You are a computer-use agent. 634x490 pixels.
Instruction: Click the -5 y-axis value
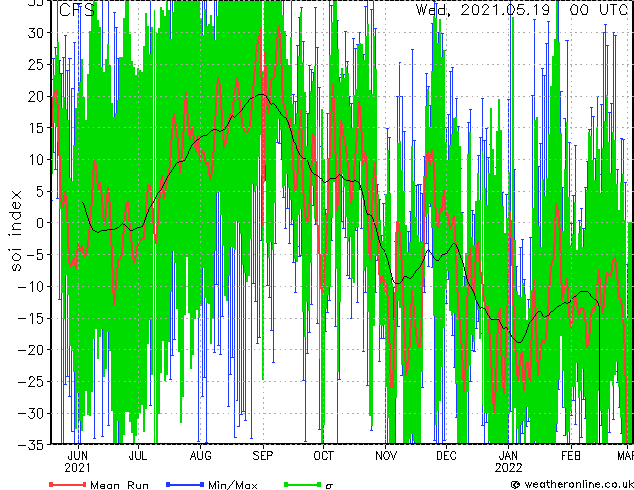35,255
